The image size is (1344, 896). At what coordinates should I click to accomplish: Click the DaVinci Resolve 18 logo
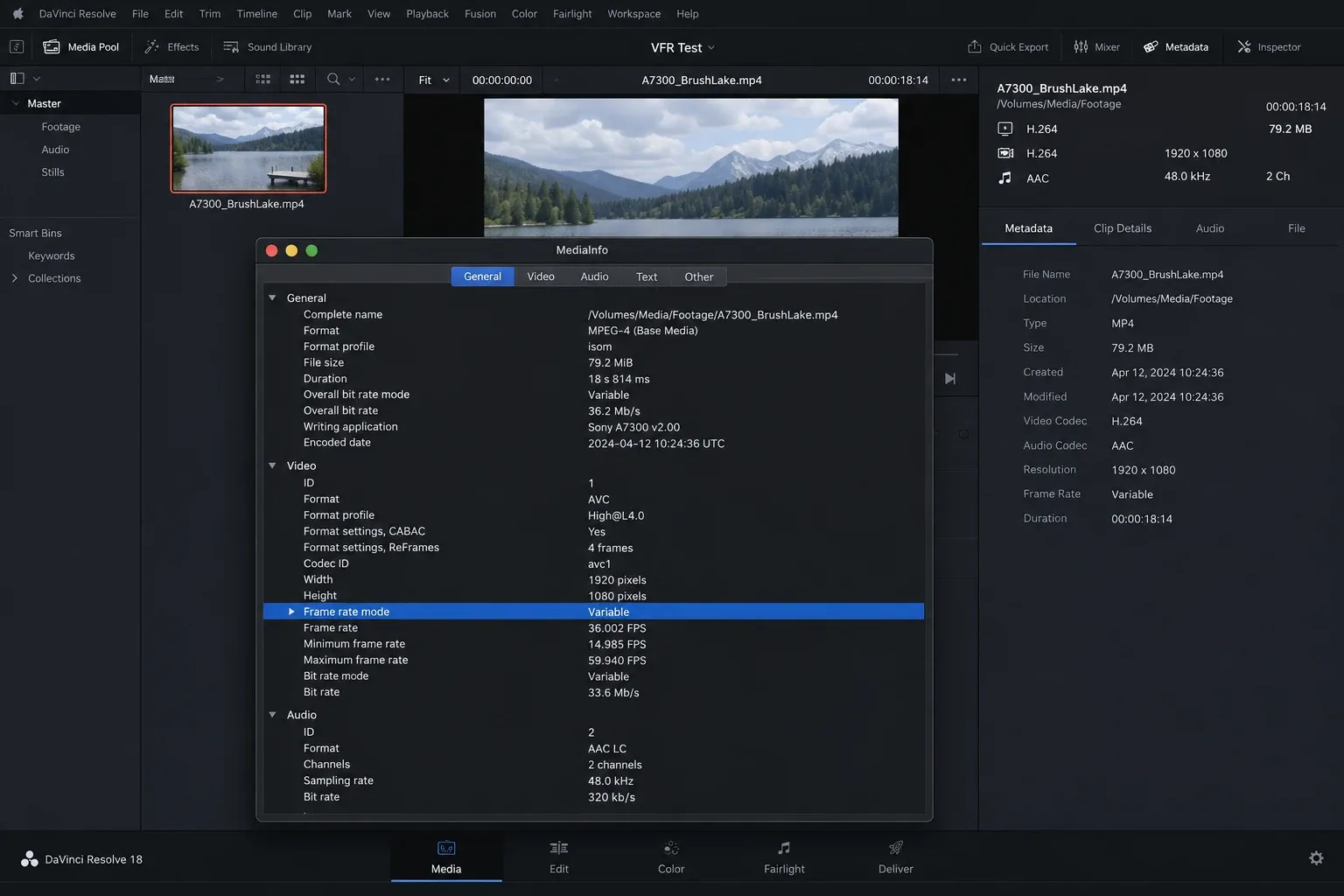tap(30, 859)
